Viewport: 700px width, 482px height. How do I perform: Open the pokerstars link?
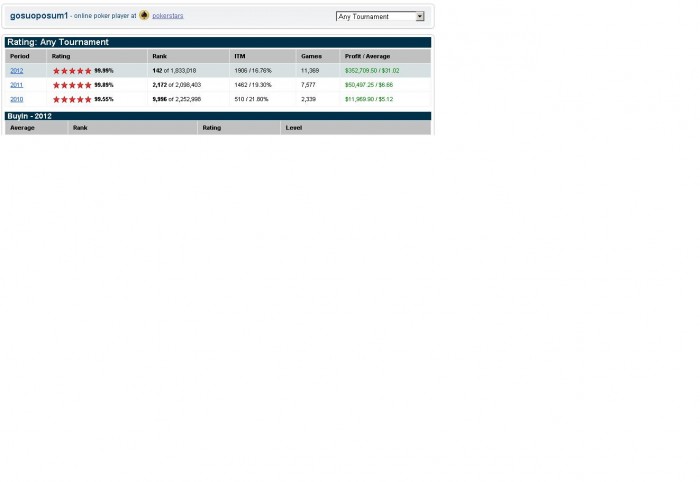point(168,16)
